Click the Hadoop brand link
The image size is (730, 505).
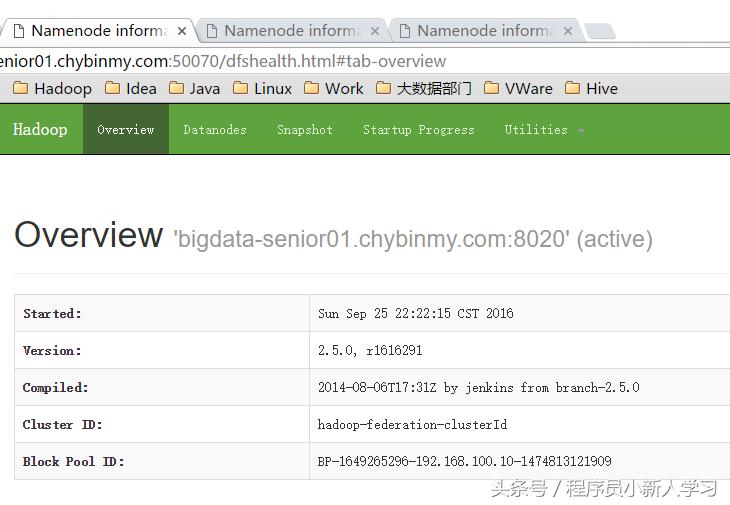[40, 130]
